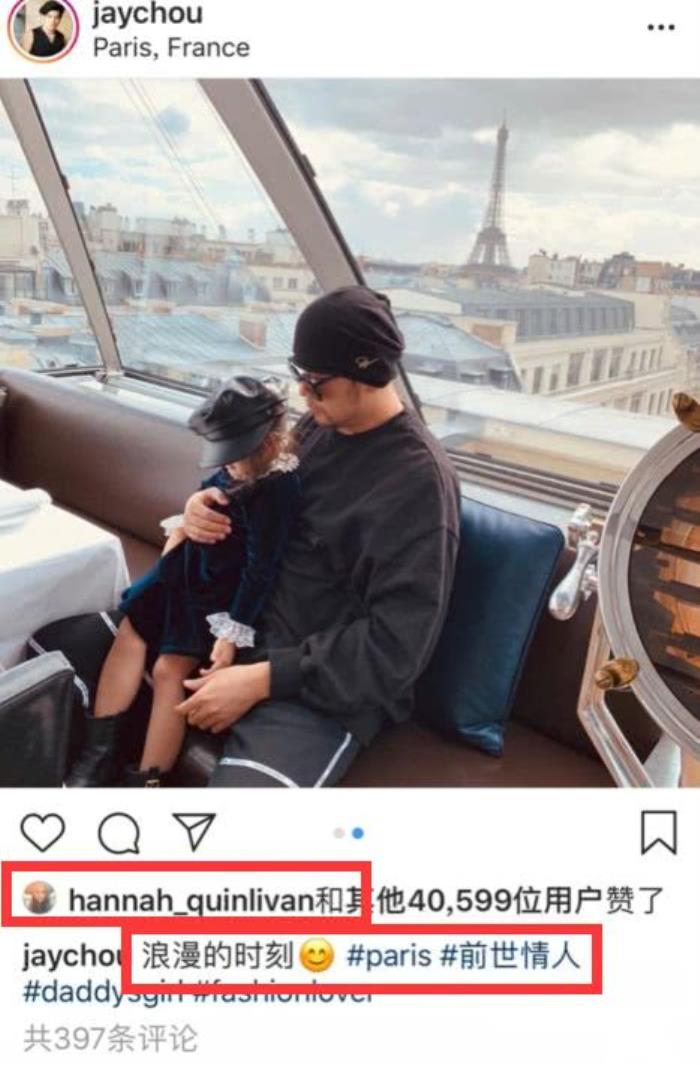Save the post with the bookmark icon
700x1065 pixels.
click(658, 832)
